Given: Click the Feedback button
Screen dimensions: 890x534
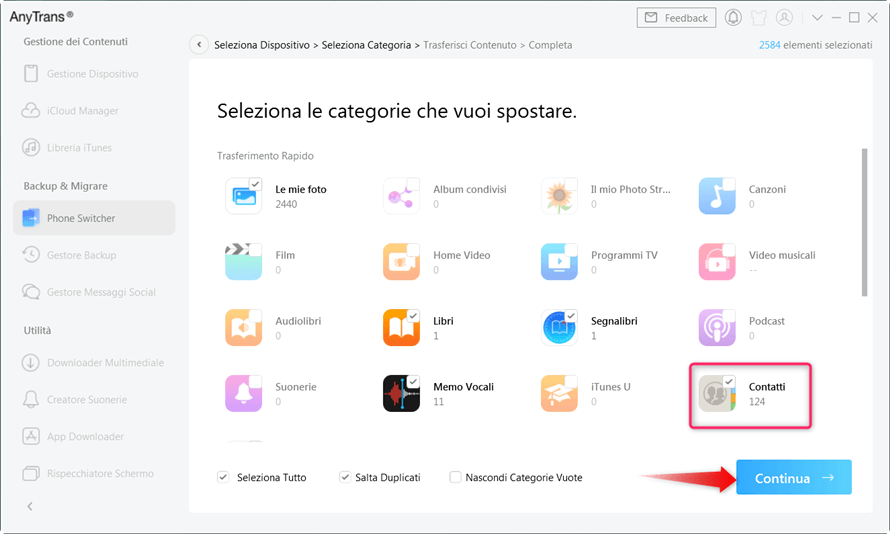Looking at the screenshot, I should tap(676, 18).
